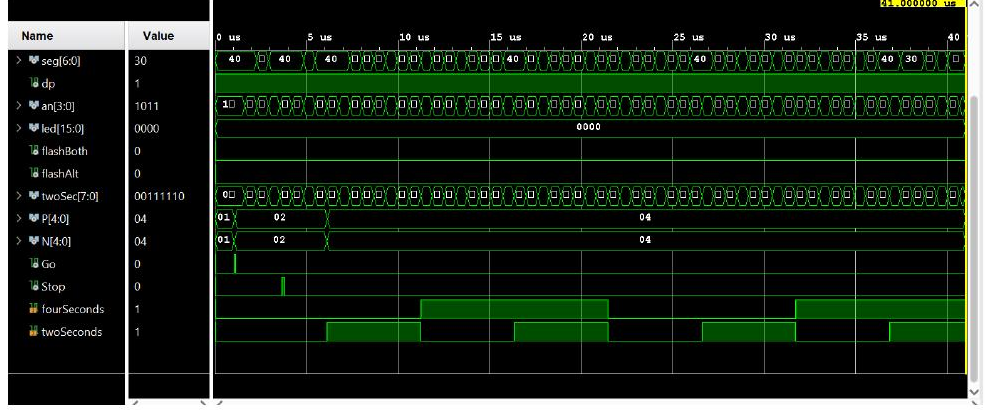Click the Stop pulse in the waveform
985x410 pixels.
(x=283, y=286)
